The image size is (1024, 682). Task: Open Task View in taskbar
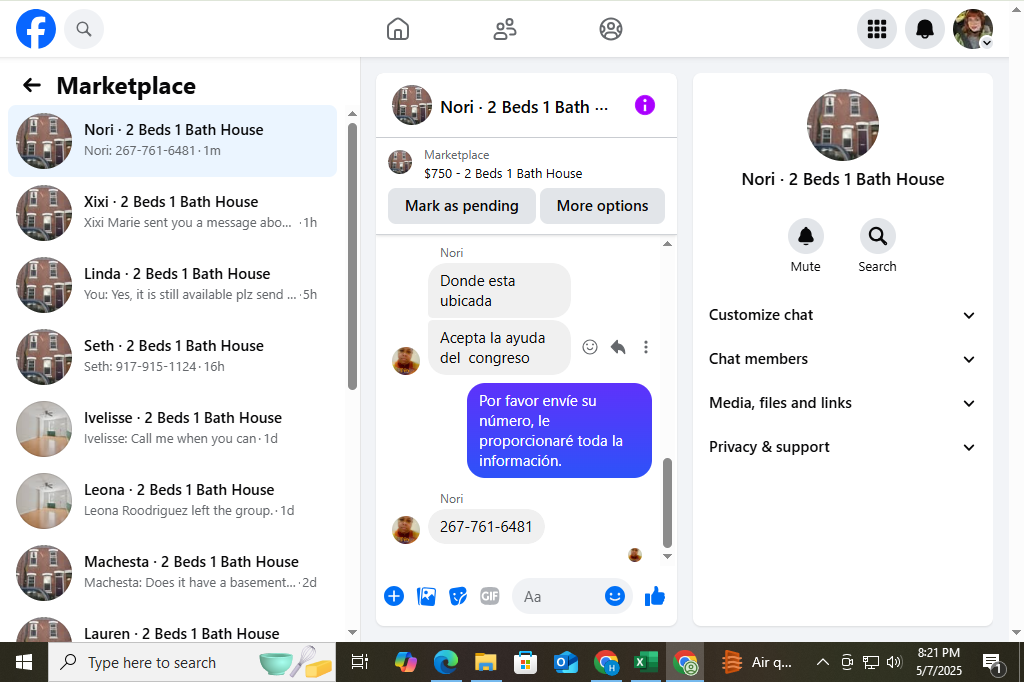click(x=360, y=662)
